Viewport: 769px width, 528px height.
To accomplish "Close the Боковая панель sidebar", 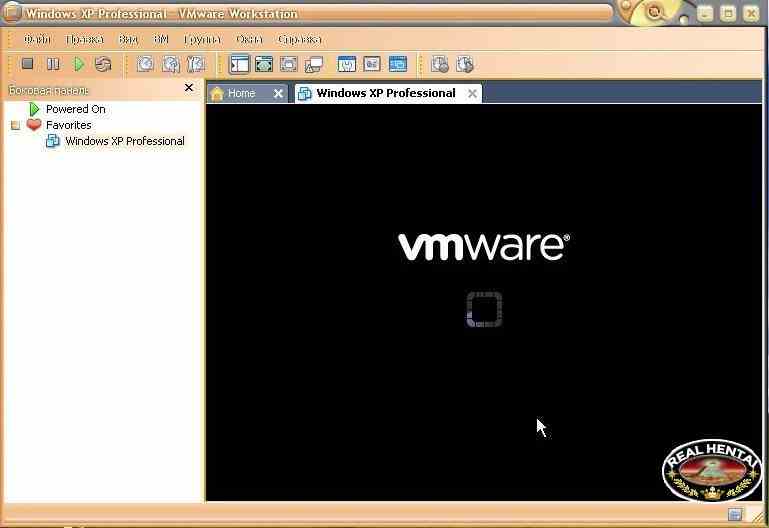I will pos(189,88).
